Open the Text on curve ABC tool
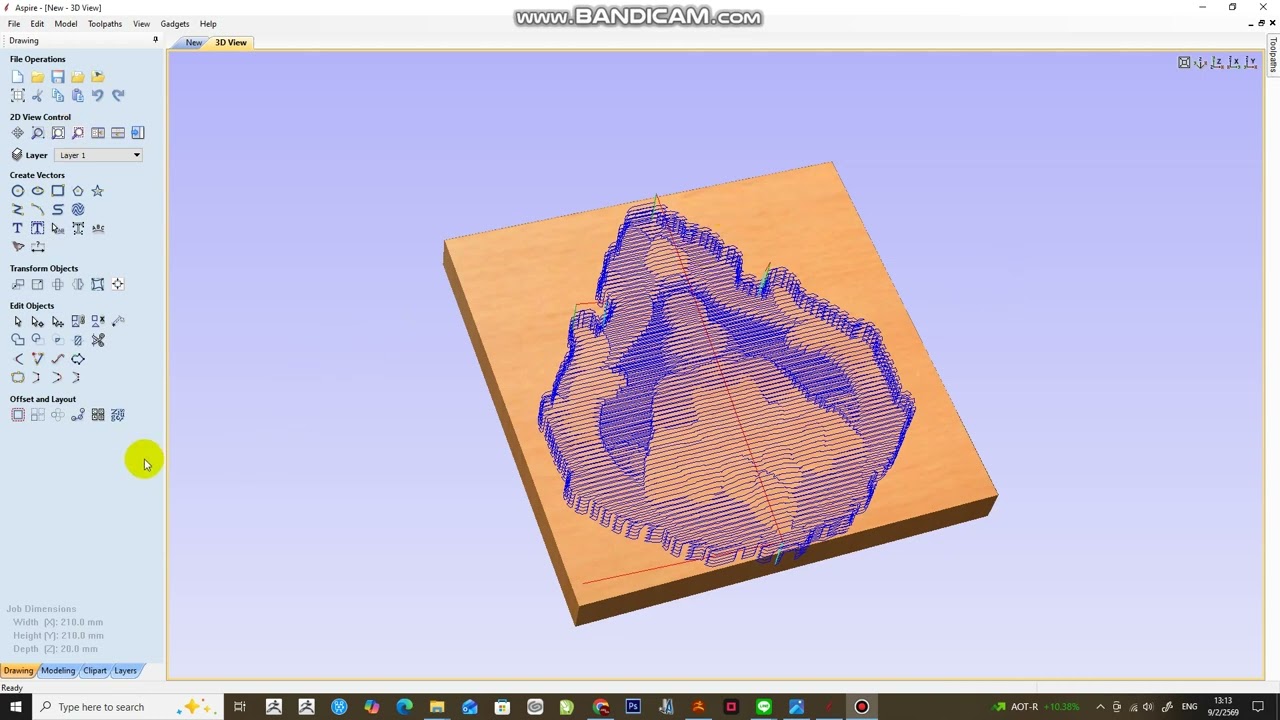Screen dimensions: 1280x720 (97, 228)
